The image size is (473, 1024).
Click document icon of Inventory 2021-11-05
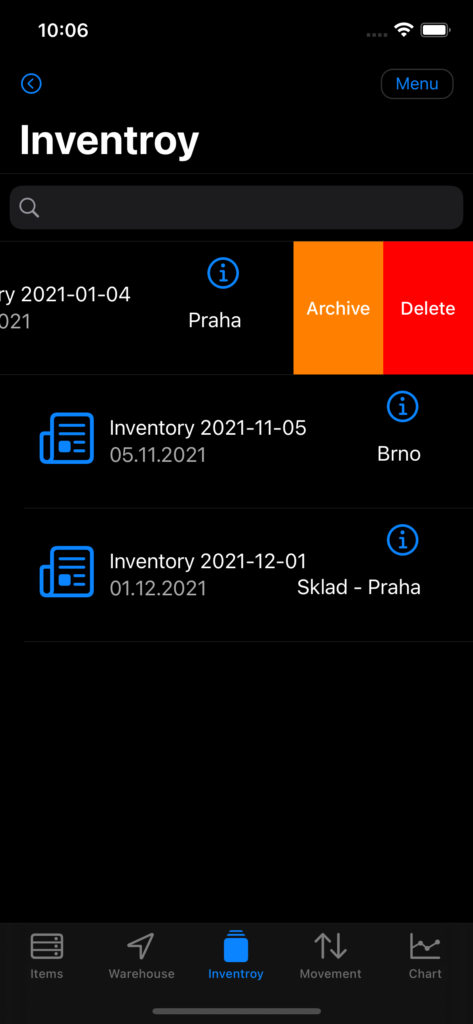tap(67, 438)
